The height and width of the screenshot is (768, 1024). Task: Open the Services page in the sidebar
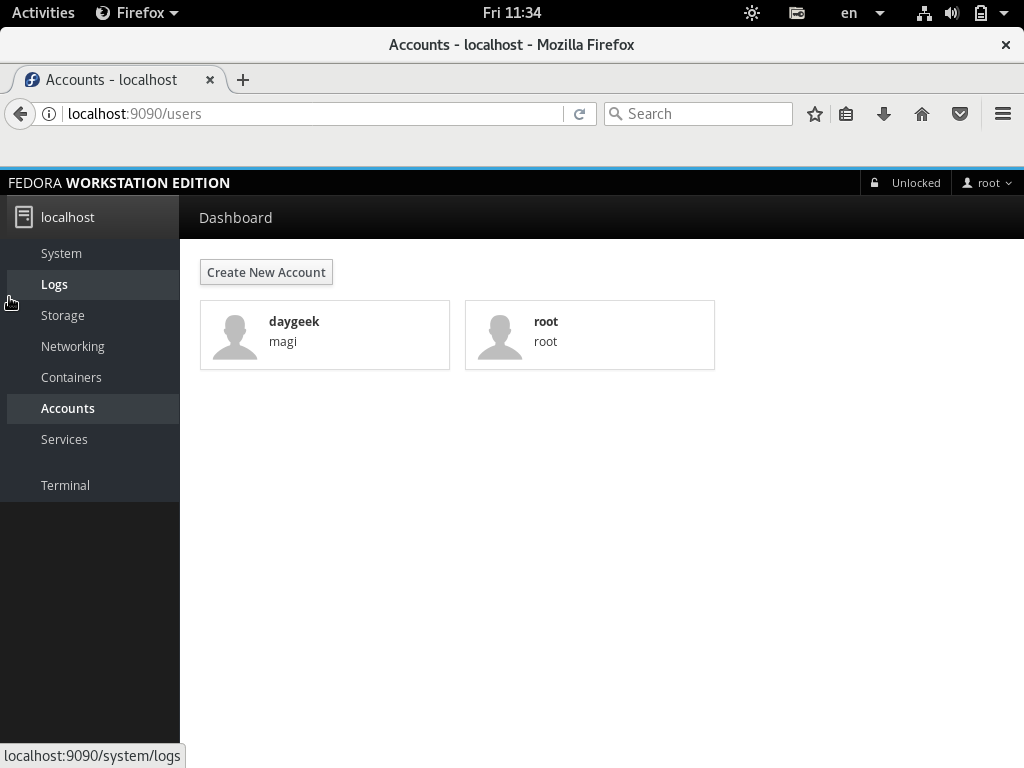(x=64, y=440)
